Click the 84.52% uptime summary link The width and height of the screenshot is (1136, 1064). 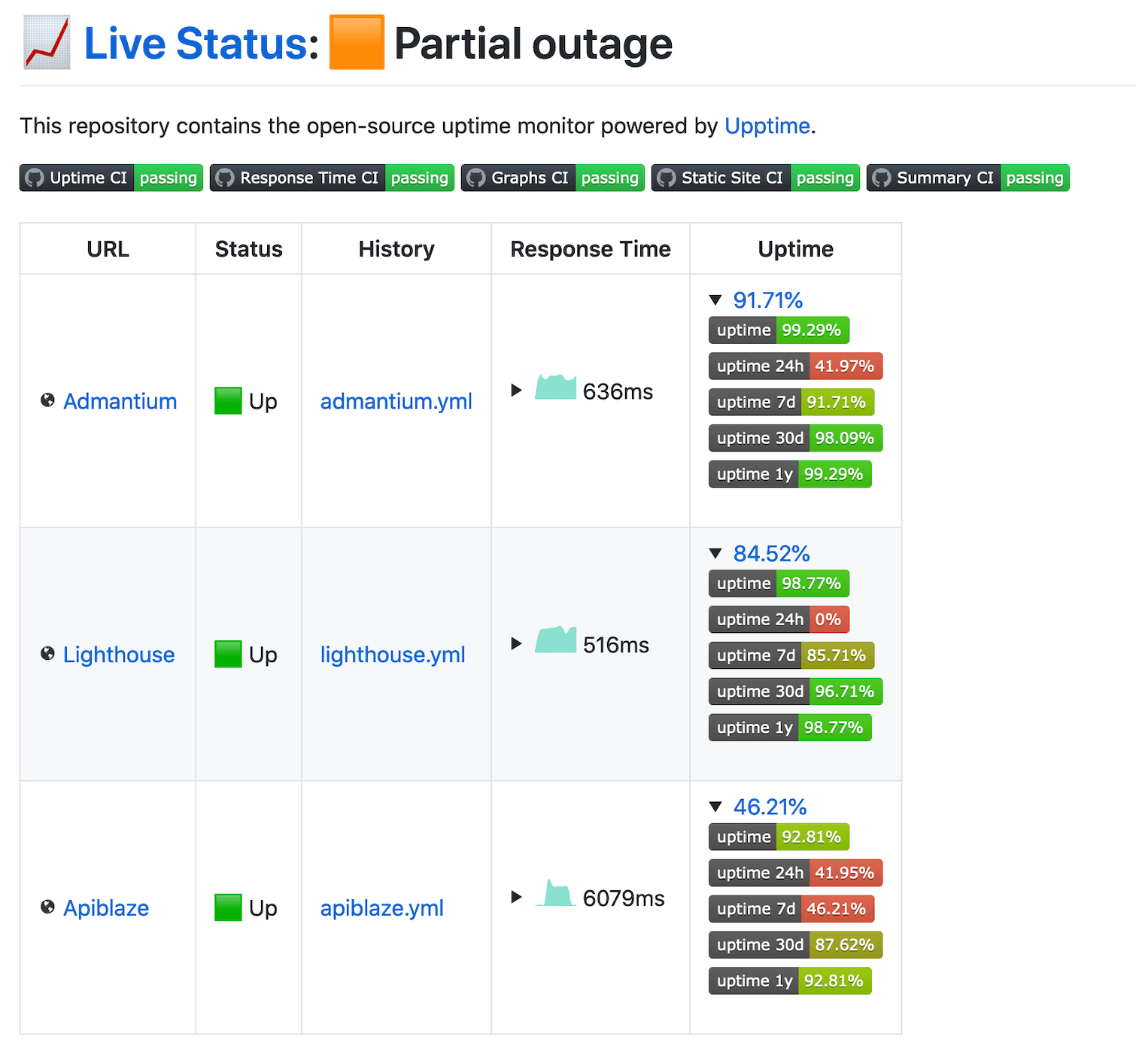pyautogui.click(x=772, y=554)
